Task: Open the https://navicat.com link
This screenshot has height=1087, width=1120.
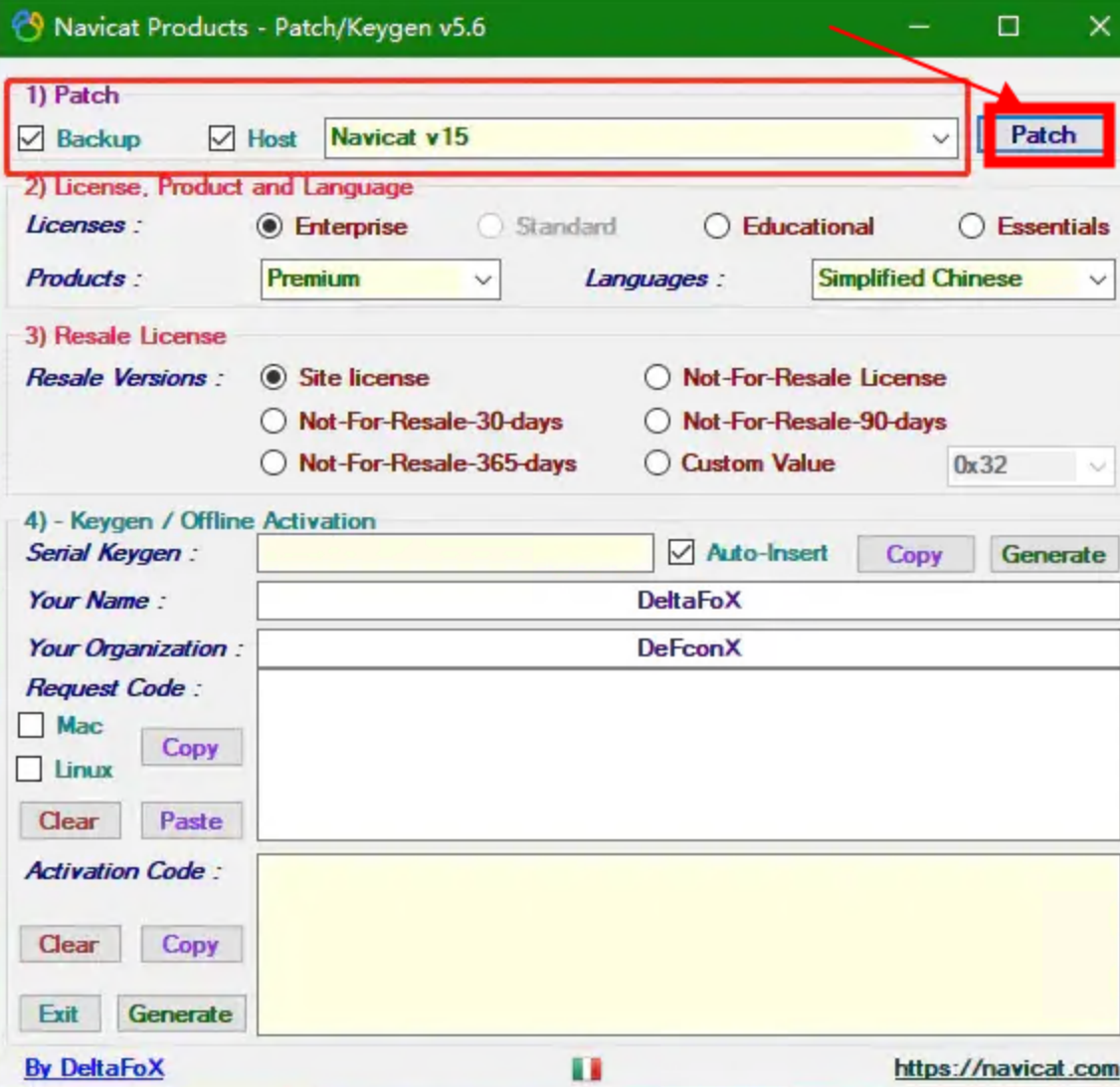Action: [x=1007, y=1068]
